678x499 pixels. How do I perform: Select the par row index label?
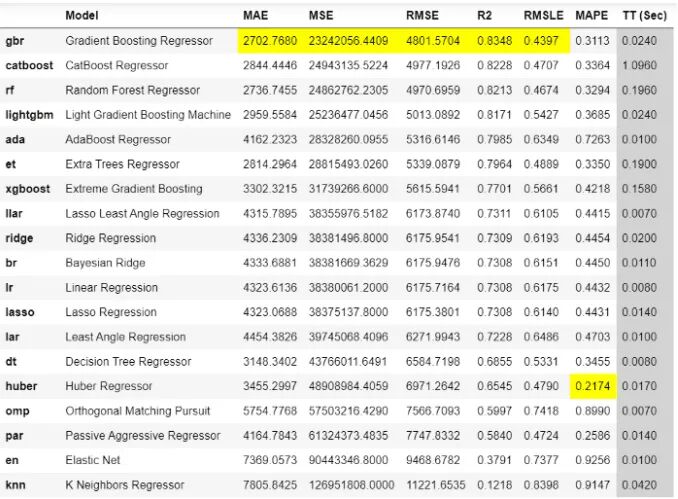[14, 435]
